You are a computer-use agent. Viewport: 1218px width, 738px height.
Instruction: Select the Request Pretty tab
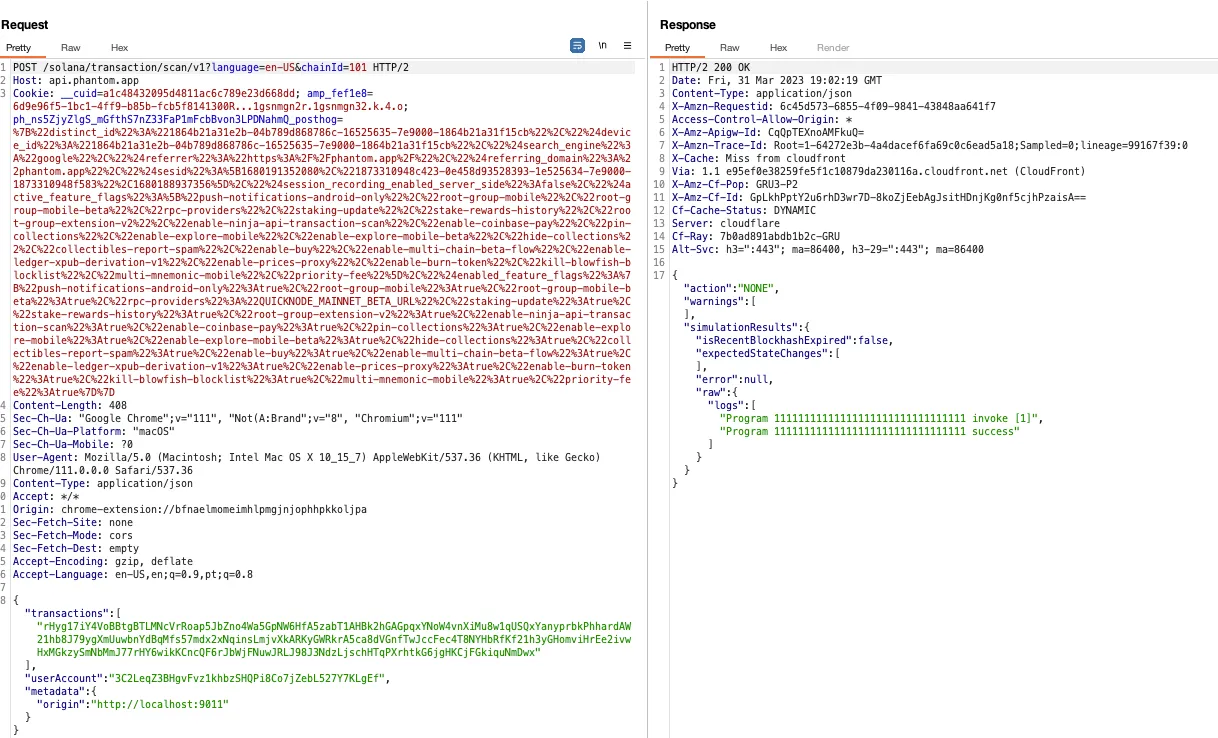pyautogui.click(x=18, y=47)
